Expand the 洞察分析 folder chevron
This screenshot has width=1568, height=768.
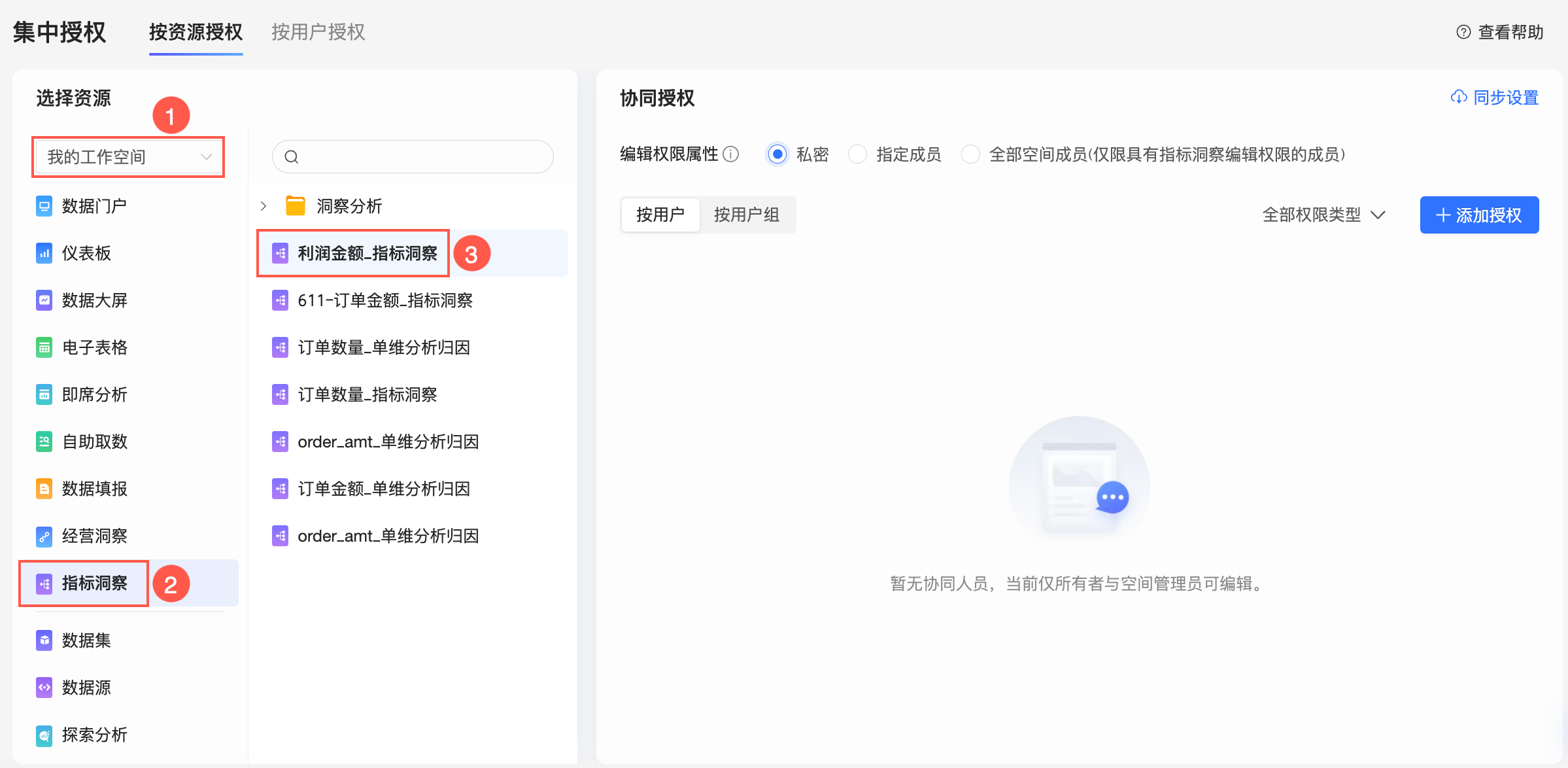click(264, 206)
